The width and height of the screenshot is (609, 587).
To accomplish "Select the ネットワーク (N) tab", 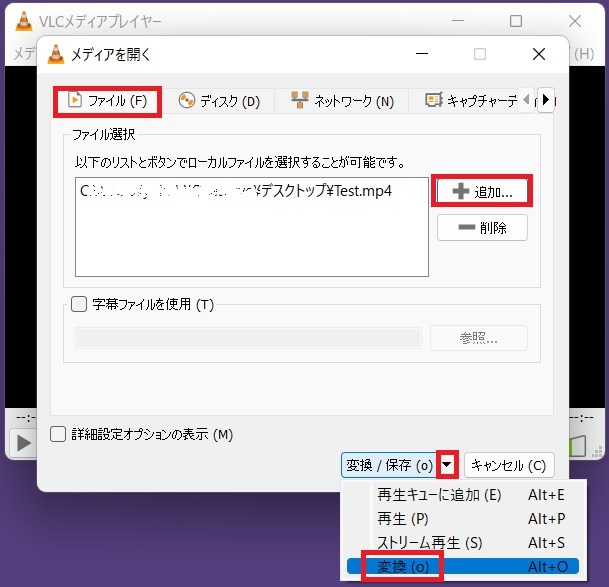I will coord(342,101).
